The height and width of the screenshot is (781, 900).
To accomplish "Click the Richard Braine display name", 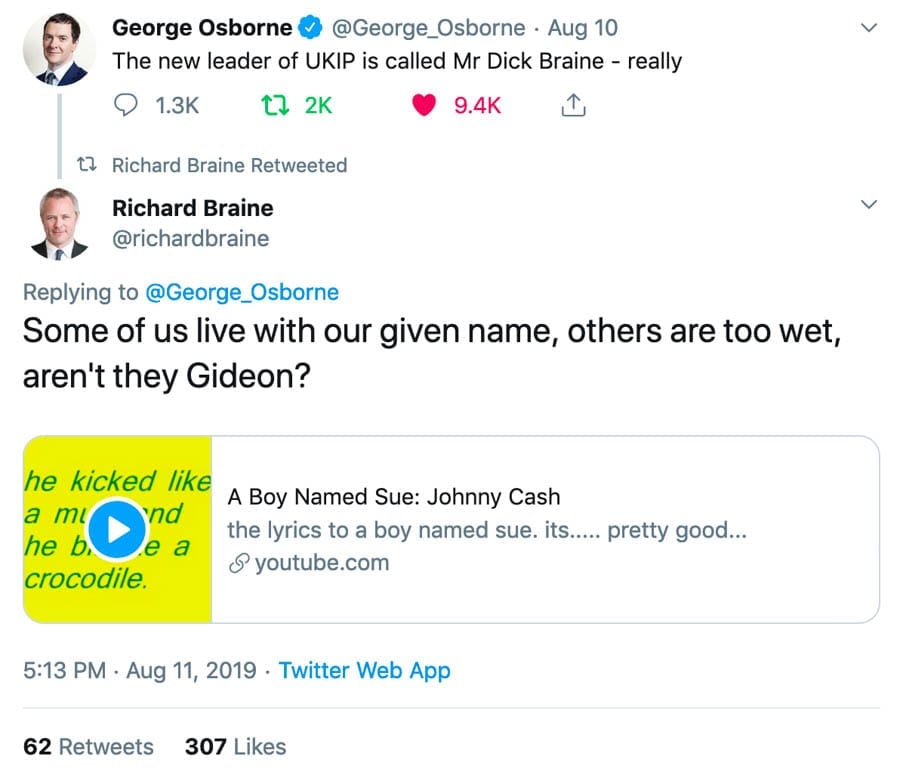I will click(192, 208).
